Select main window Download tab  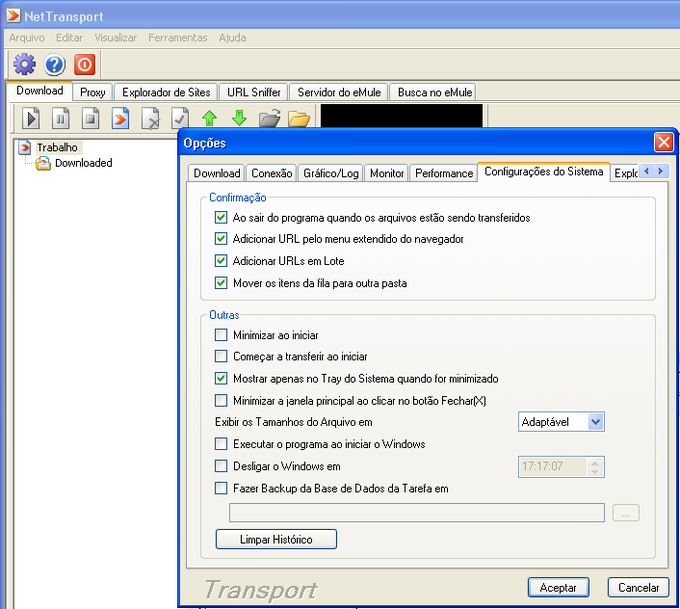coord(40,91)
